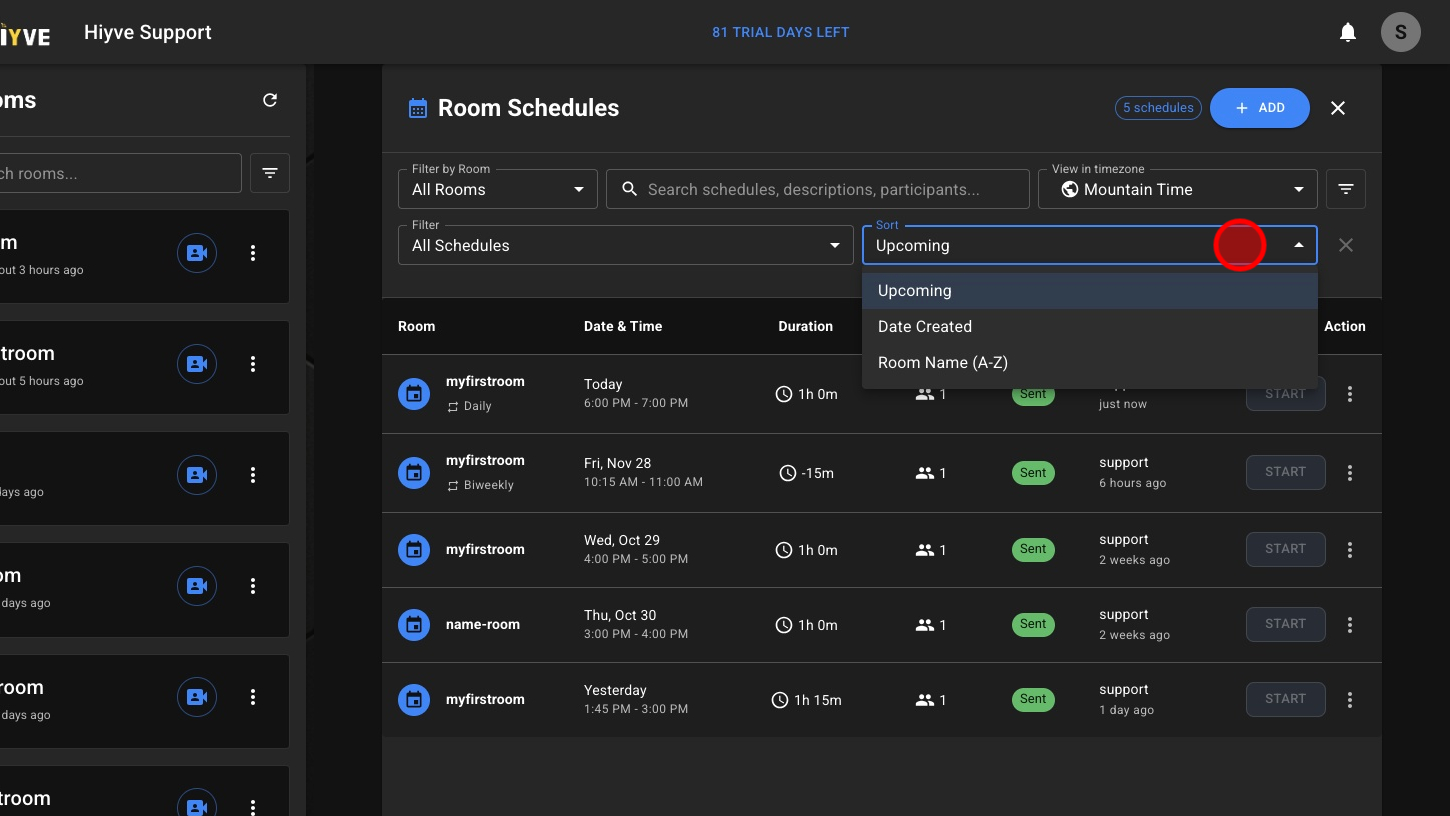Expand the Filter by Room dropdown
The image size is (1450, 816).
pos(497,189)
